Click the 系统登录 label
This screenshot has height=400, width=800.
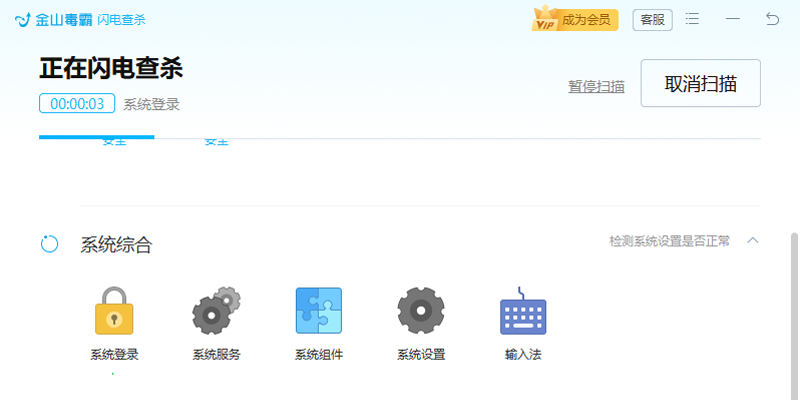[114, 355]
